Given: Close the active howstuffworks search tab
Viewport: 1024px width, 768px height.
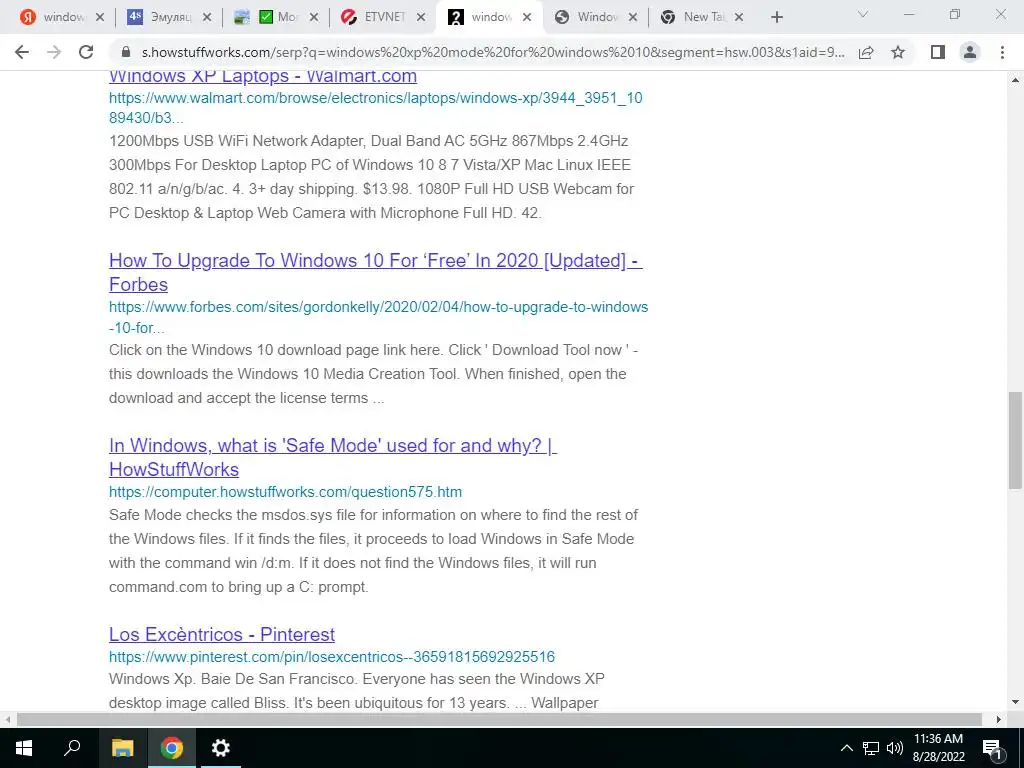Looking at the screenshot, I should (x=527, y=18).
